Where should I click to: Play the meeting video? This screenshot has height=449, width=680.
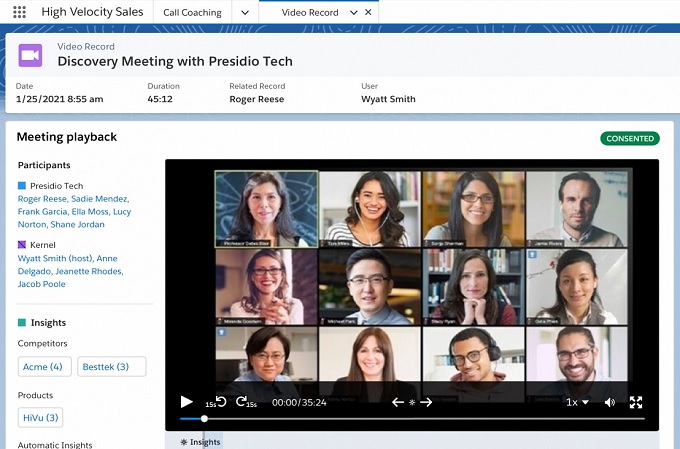(186, 402)
